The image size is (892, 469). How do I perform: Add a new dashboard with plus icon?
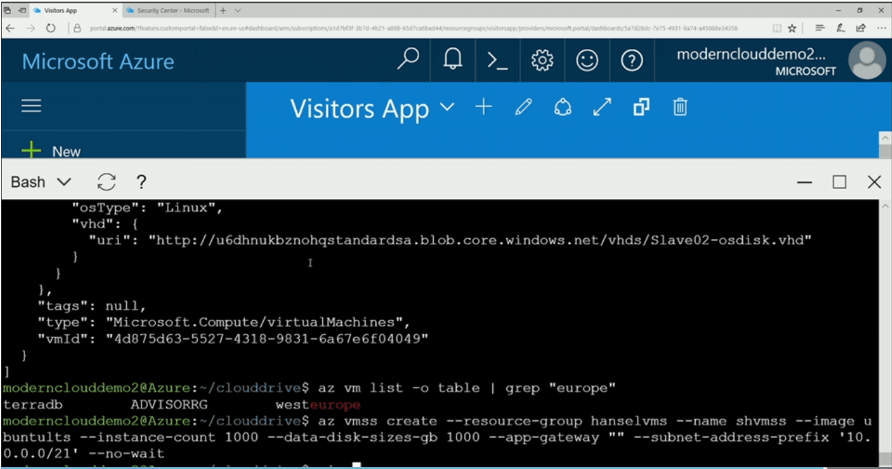(x=484, y=107)
